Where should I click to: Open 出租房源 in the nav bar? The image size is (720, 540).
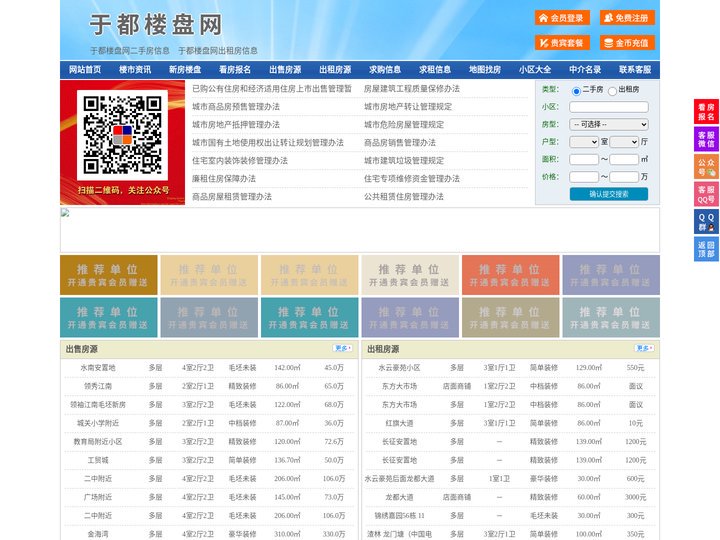(335, 70)
